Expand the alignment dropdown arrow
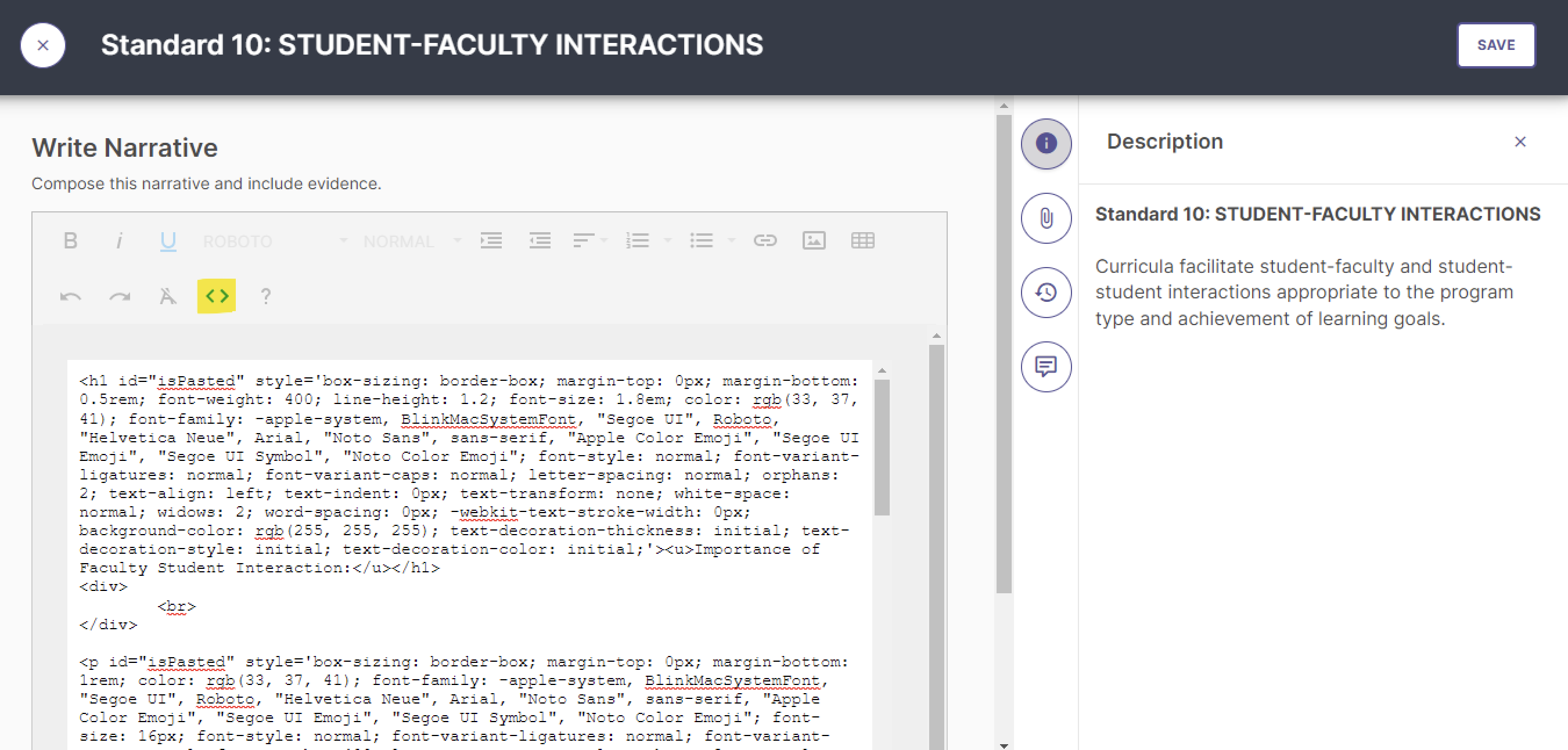This screenshot has height=750, width=1568. coord(604,241)
